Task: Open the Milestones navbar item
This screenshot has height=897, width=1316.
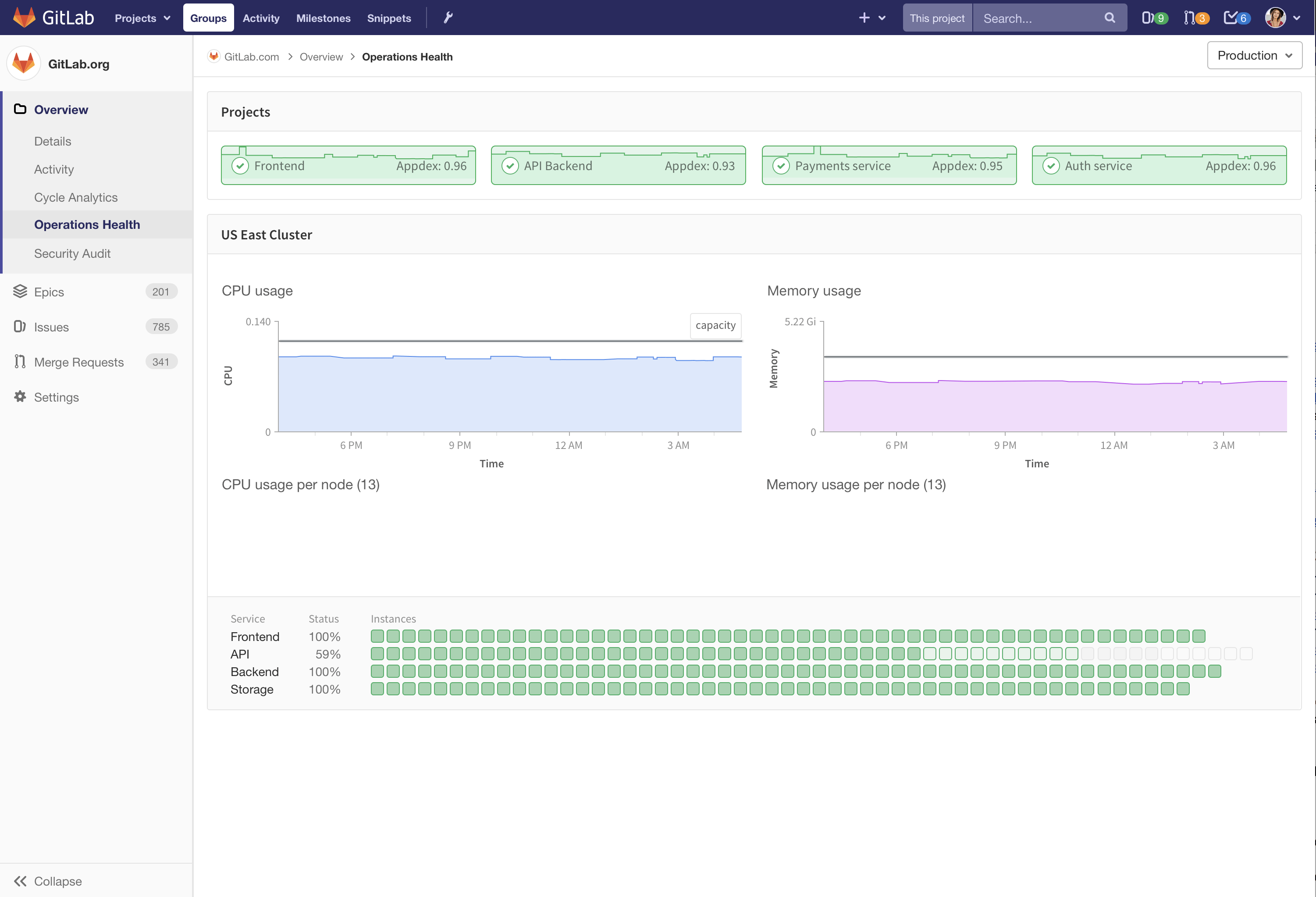Action: 324,18
